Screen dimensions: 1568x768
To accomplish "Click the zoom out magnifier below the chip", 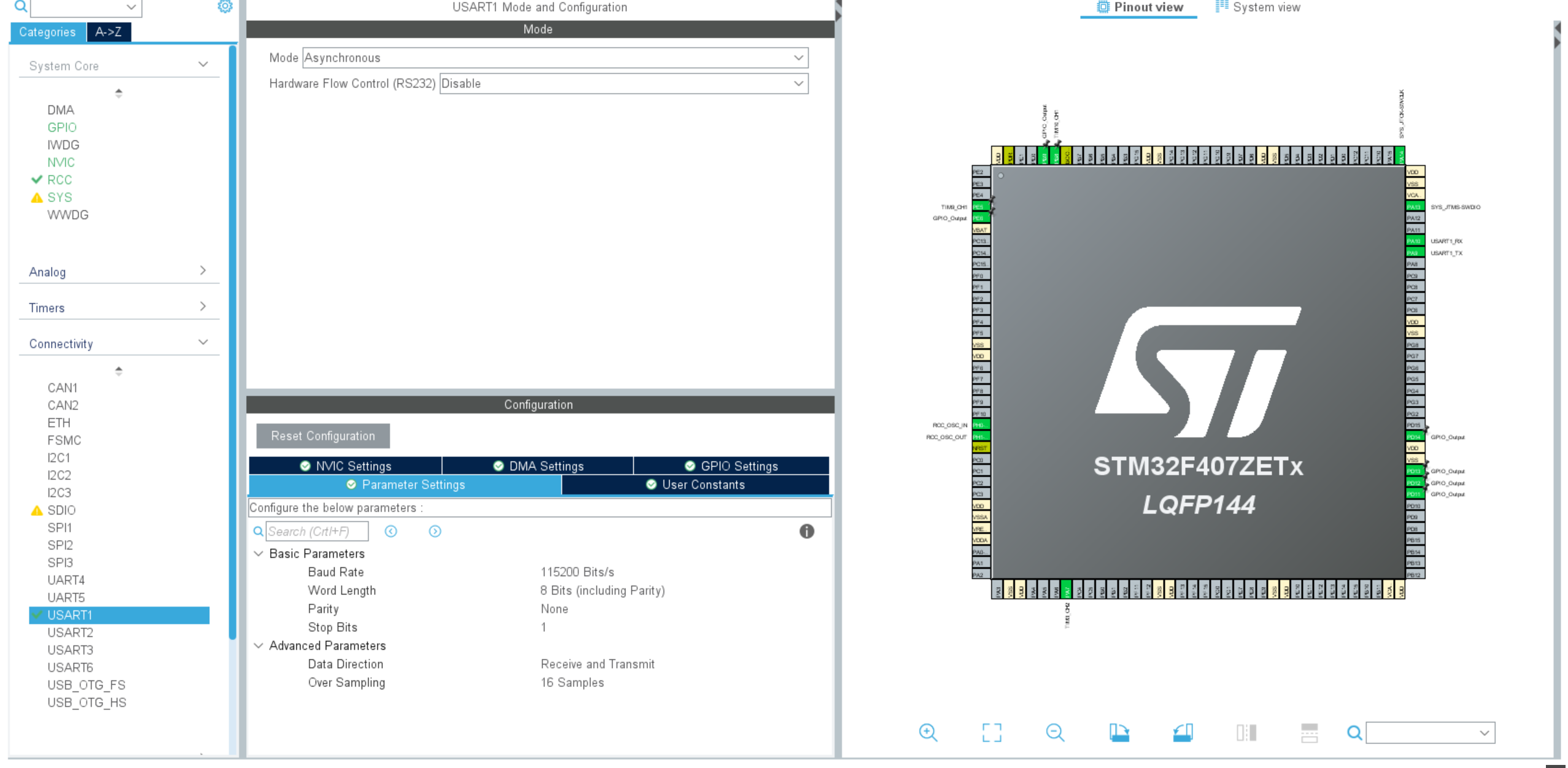I will pos(1055,732).
